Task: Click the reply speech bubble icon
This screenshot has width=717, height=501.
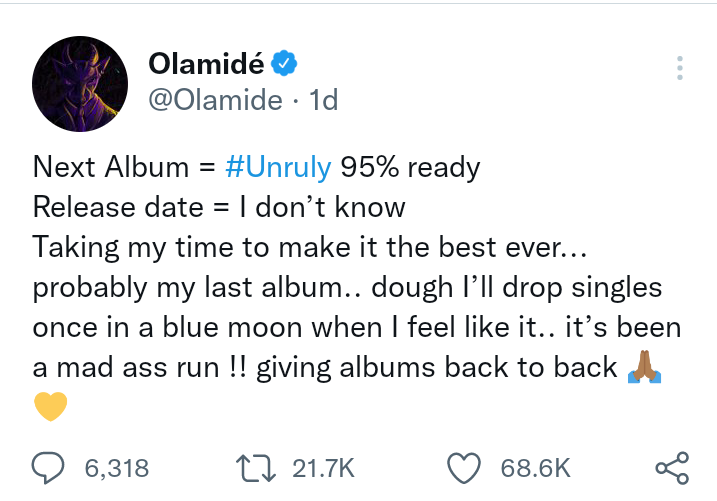Action: tap(49, 467)
